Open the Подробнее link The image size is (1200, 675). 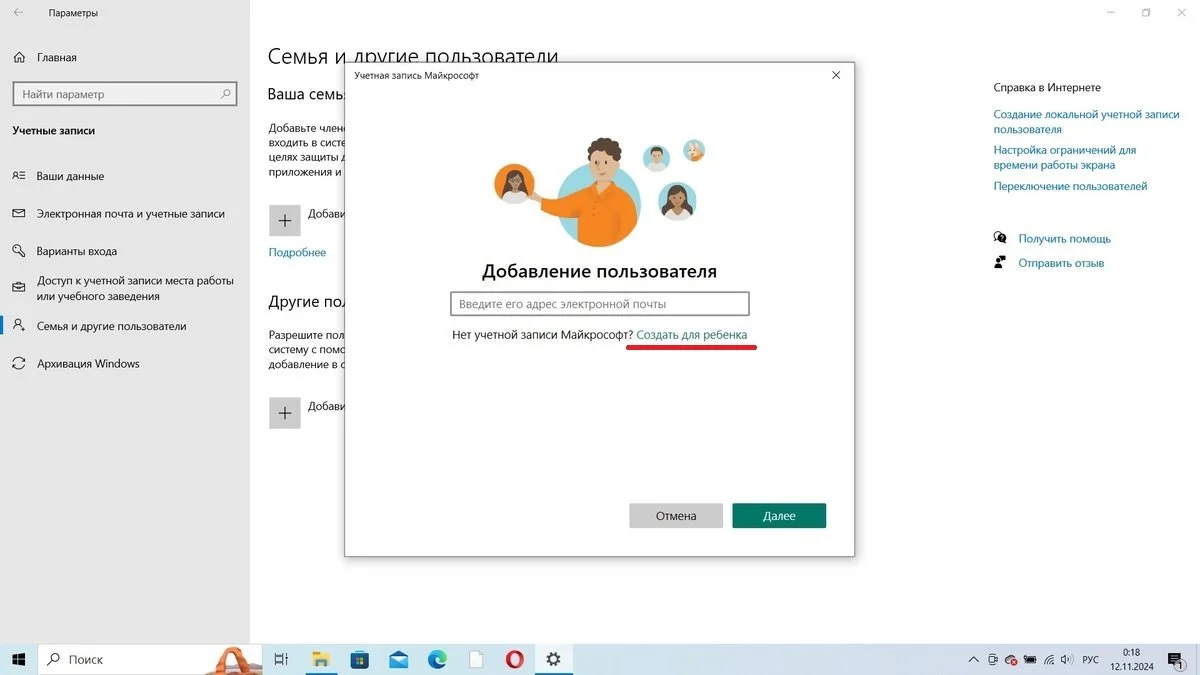[x=297, y=253]
